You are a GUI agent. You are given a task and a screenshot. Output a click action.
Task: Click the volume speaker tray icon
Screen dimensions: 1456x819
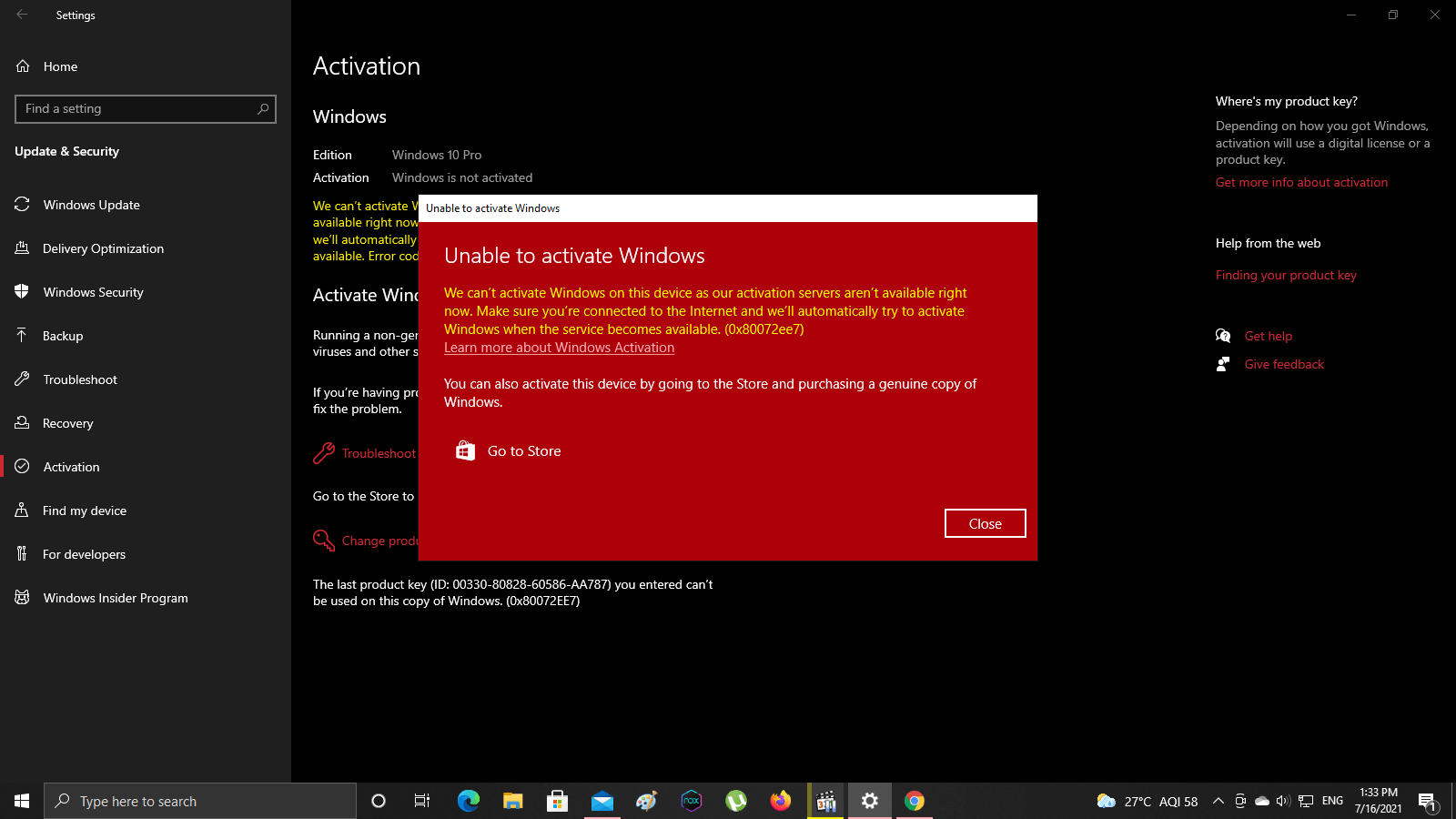tap(1283, 801)
